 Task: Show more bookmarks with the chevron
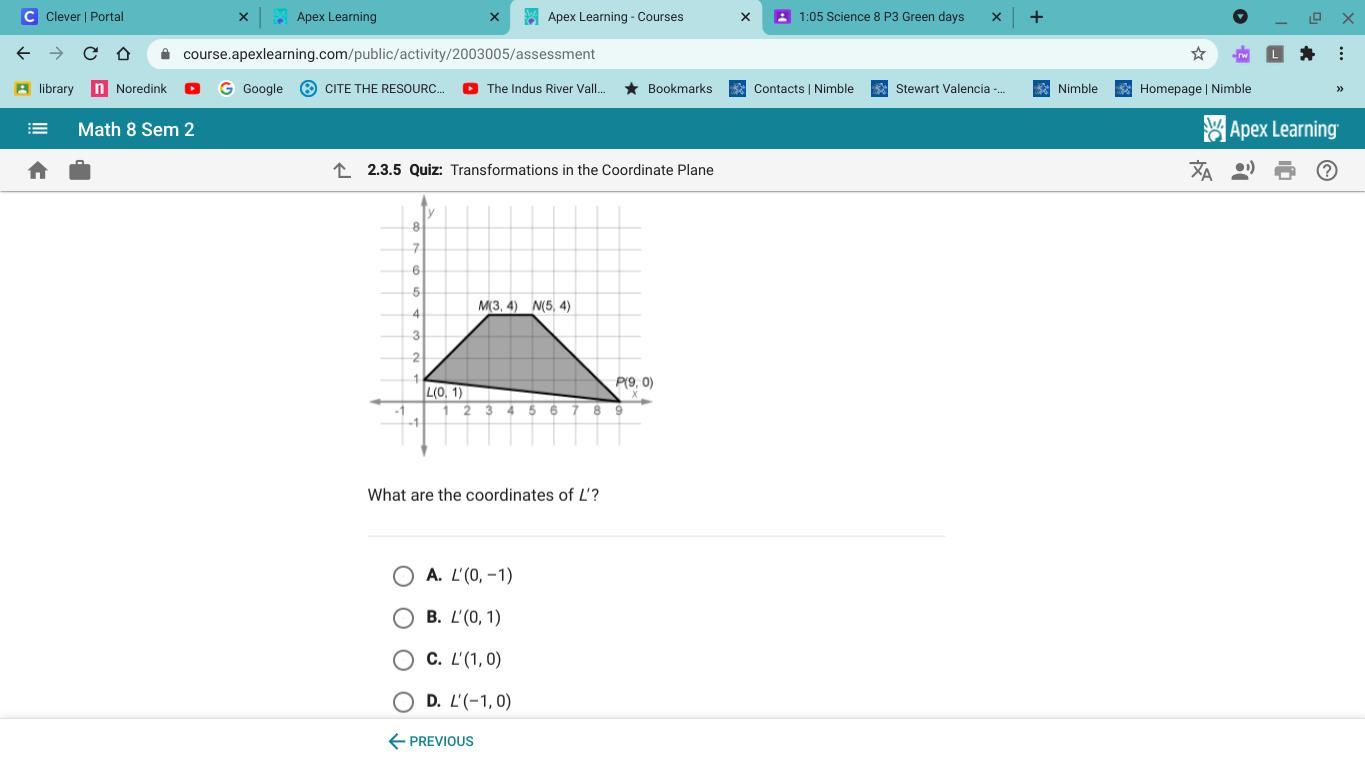(x=1340, y=89)
